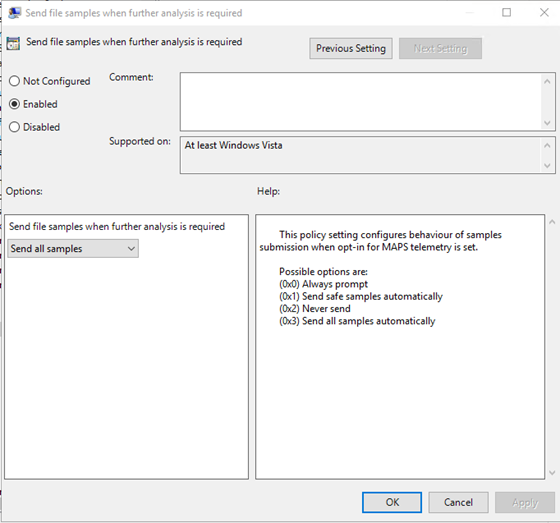Click the Supported on: label
The image size is (560, 523).
click(x=140, y=141)
